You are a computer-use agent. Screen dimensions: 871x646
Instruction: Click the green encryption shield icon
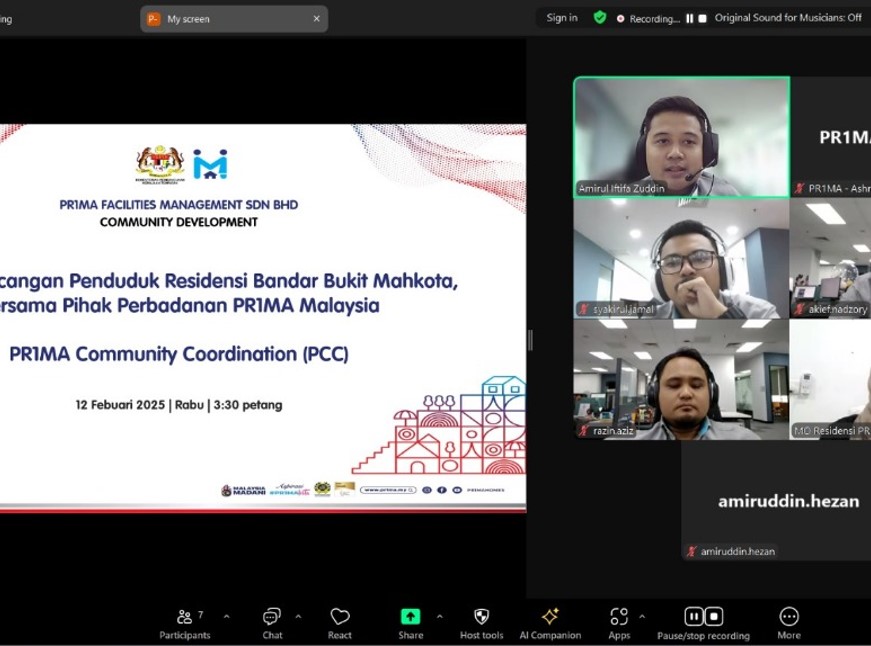pos(600,18)
